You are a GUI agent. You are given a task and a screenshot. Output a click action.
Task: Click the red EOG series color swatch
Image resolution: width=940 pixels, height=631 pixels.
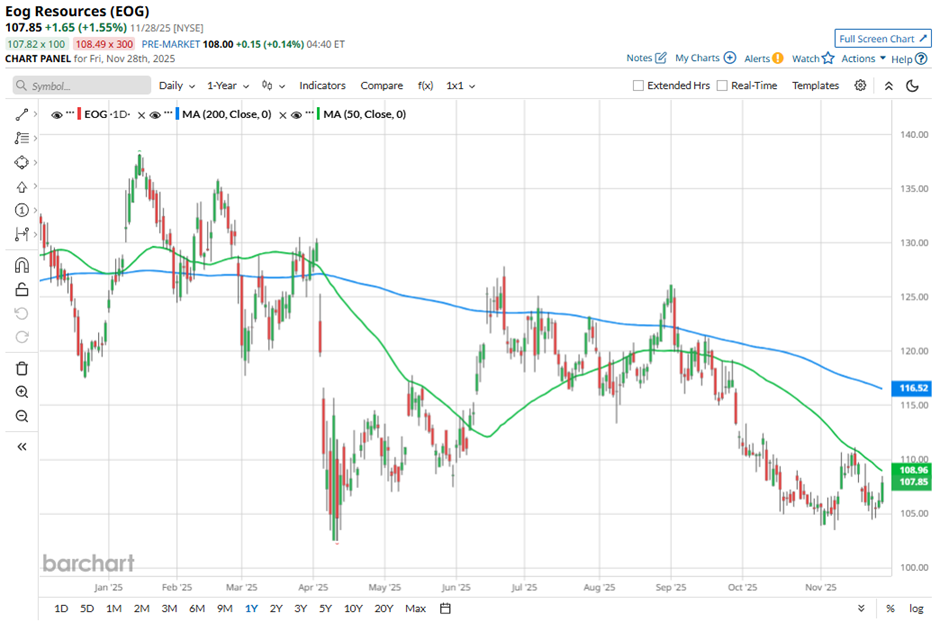79,114
